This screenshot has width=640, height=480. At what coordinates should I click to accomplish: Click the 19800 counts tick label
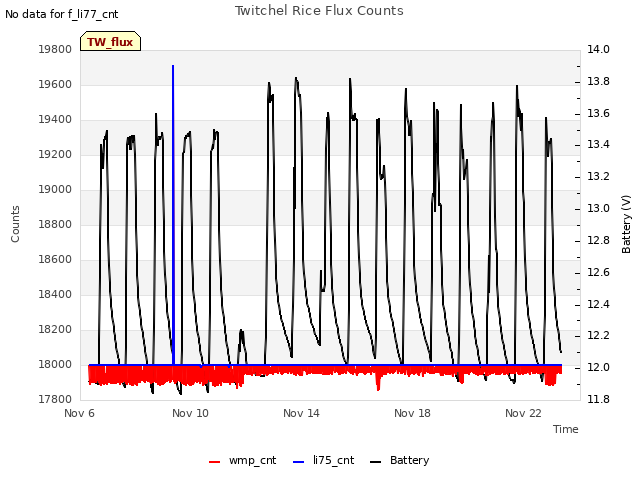pos(55,50)
